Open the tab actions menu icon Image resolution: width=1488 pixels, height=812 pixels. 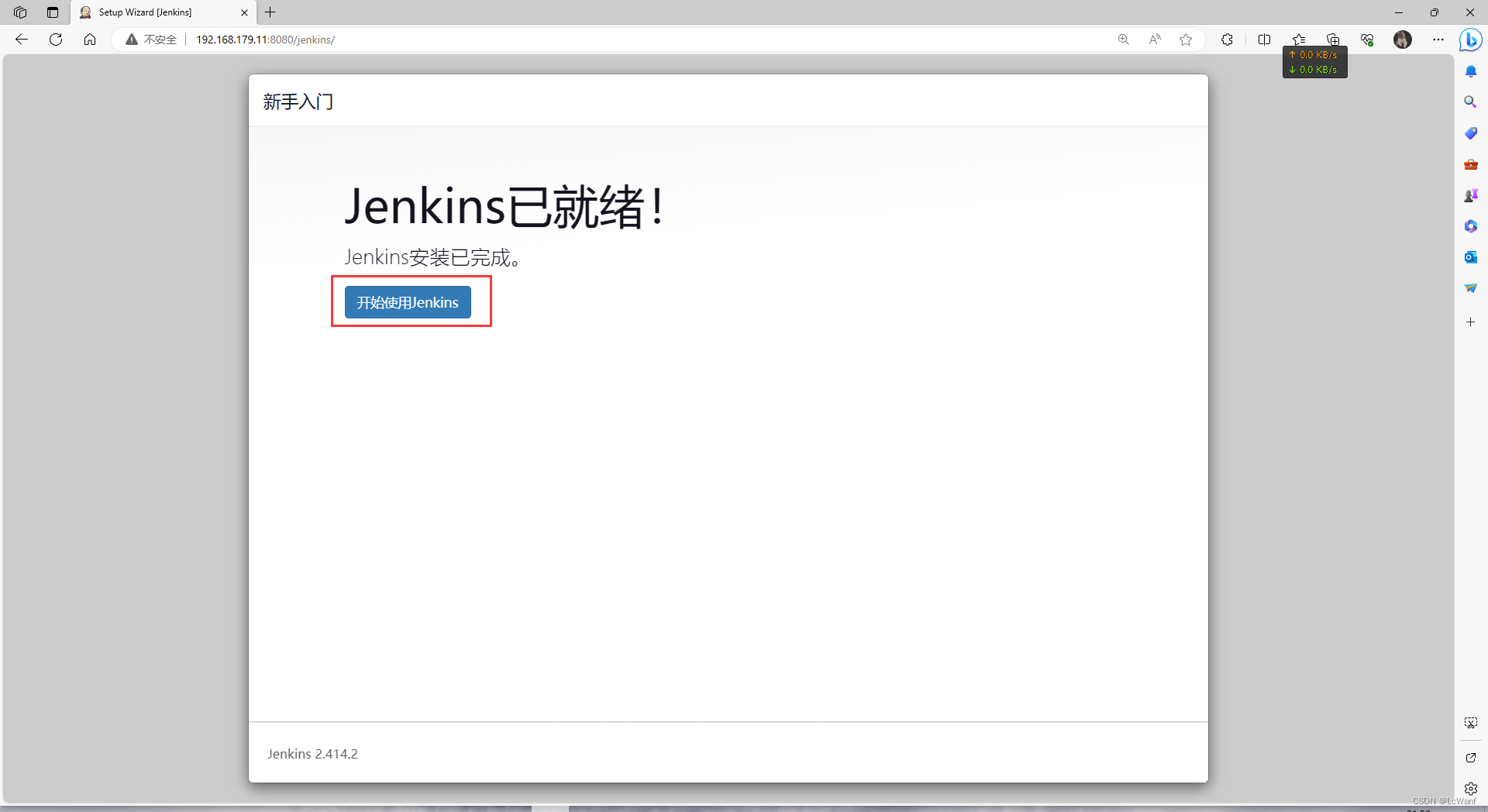(53, 12)
